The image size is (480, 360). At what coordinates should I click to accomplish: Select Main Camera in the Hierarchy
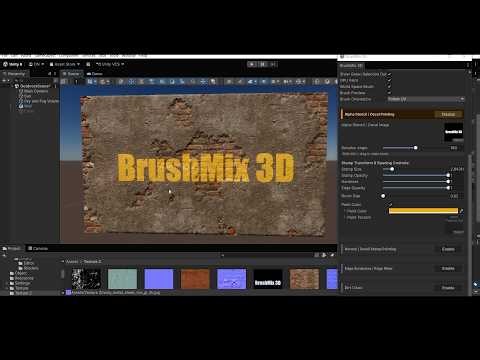tap(36, 91)
